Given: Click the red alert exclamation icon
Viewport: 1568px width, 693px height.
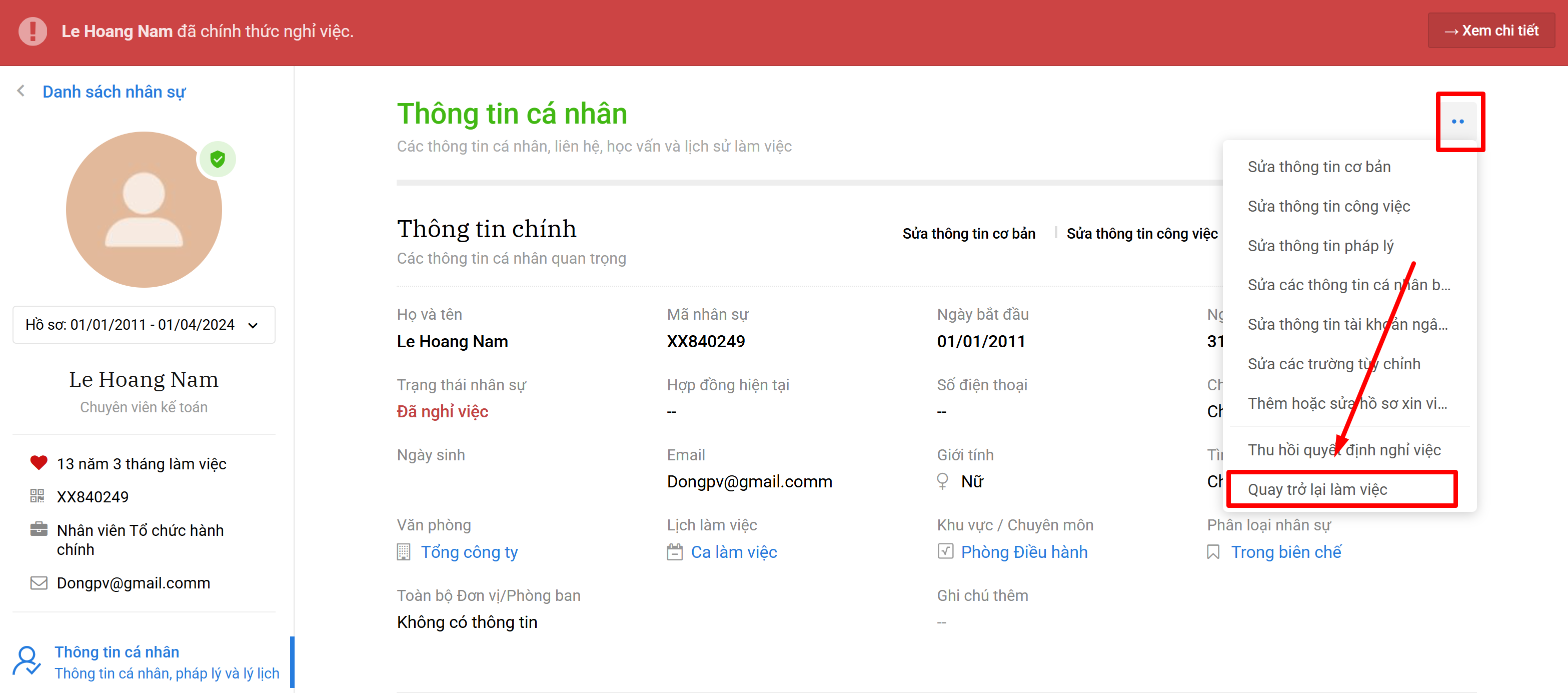Looking at the screenshot, I should pos(33,31).
